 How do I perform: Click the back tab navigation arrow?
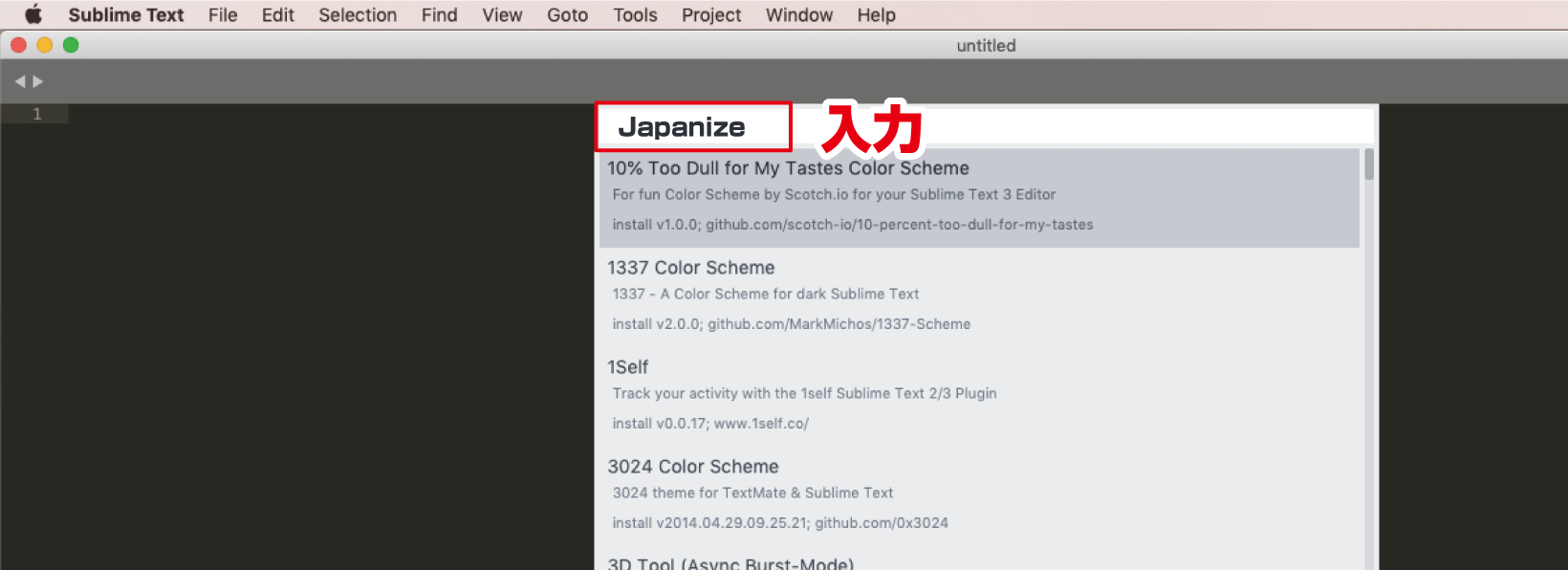click(20, 82)
